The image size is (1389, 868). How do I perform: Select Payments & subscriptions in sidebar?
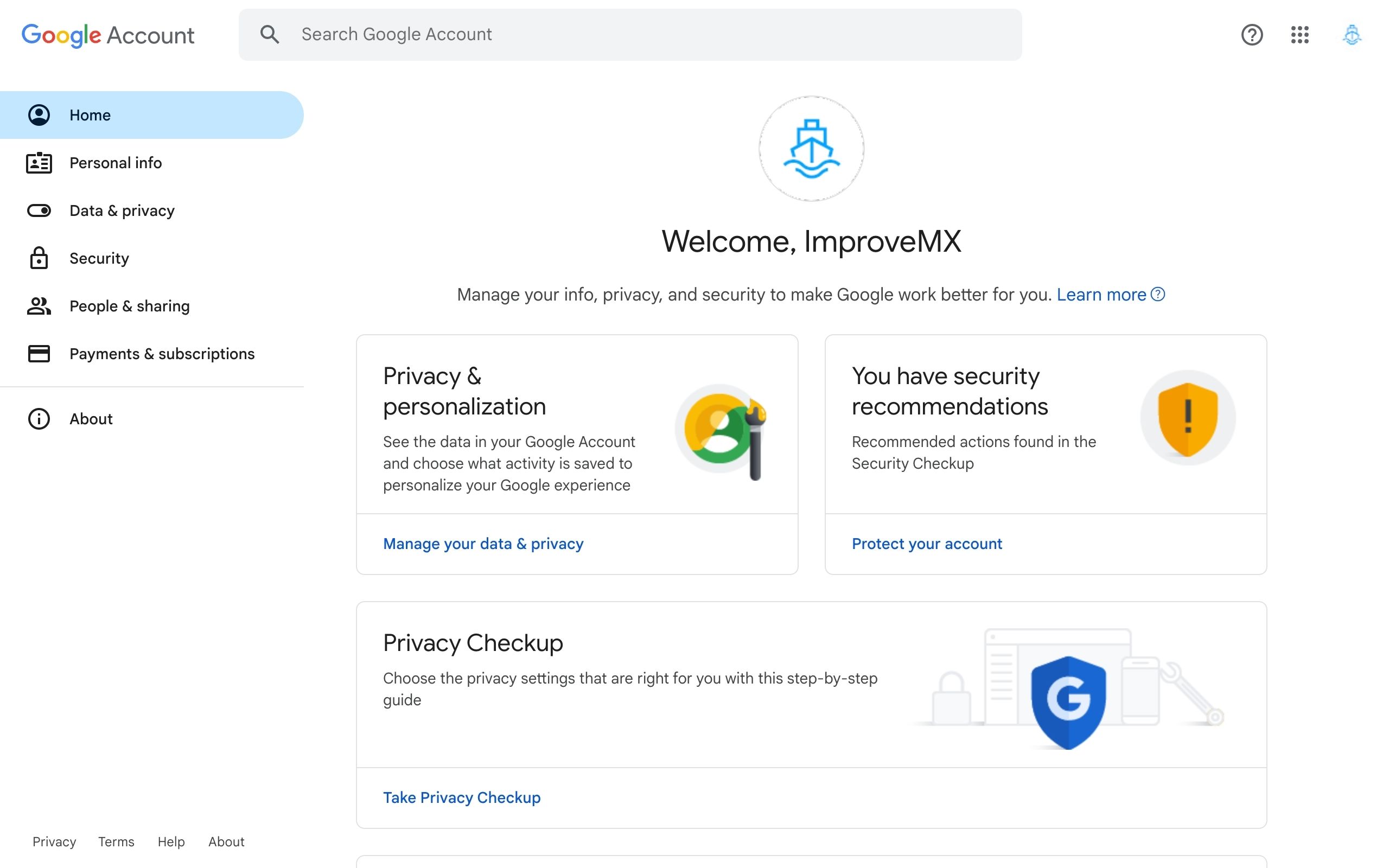click(x=162, y=354)
